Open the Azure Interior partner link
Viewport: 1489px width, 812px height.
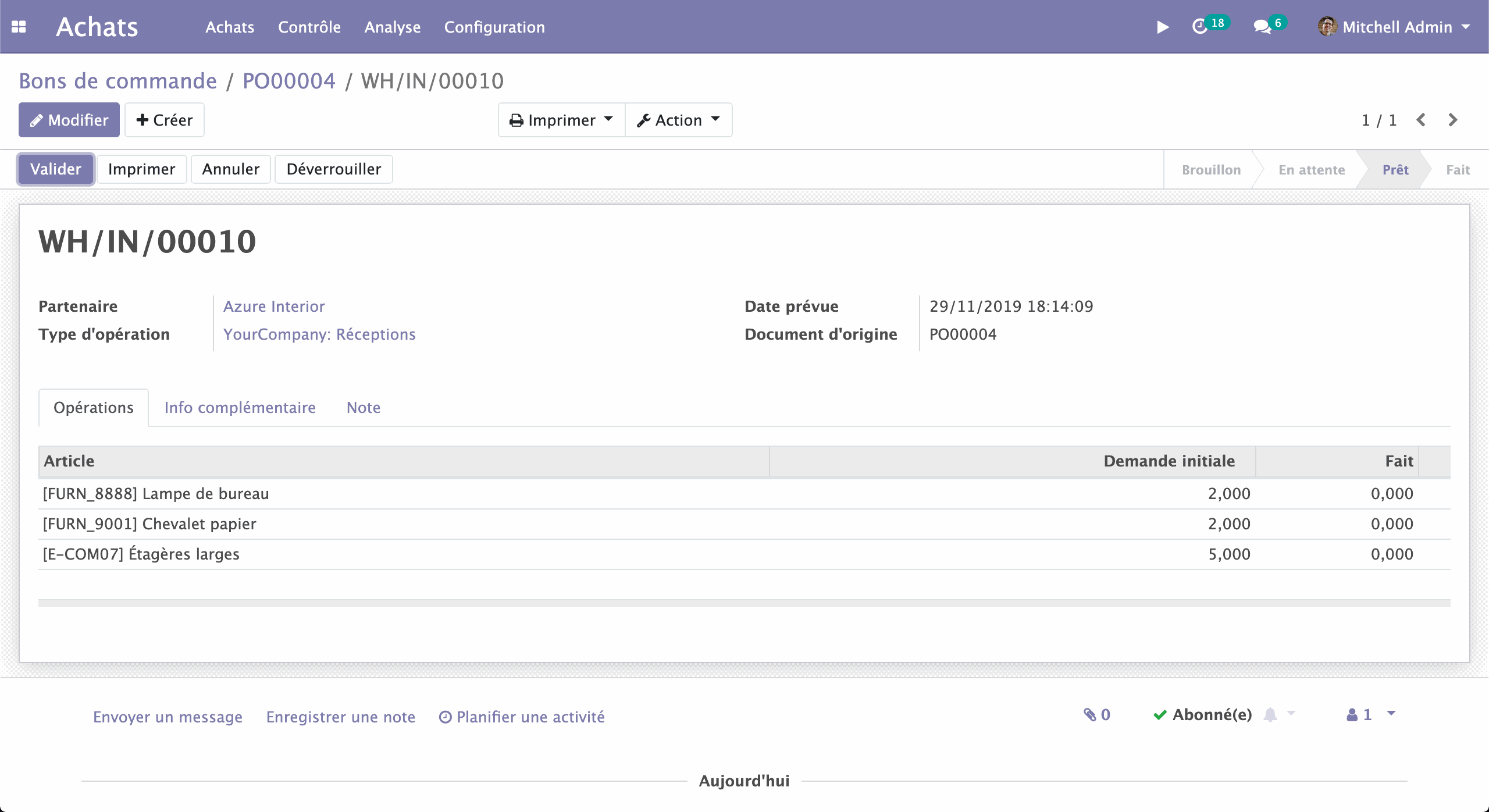[274, 306]
